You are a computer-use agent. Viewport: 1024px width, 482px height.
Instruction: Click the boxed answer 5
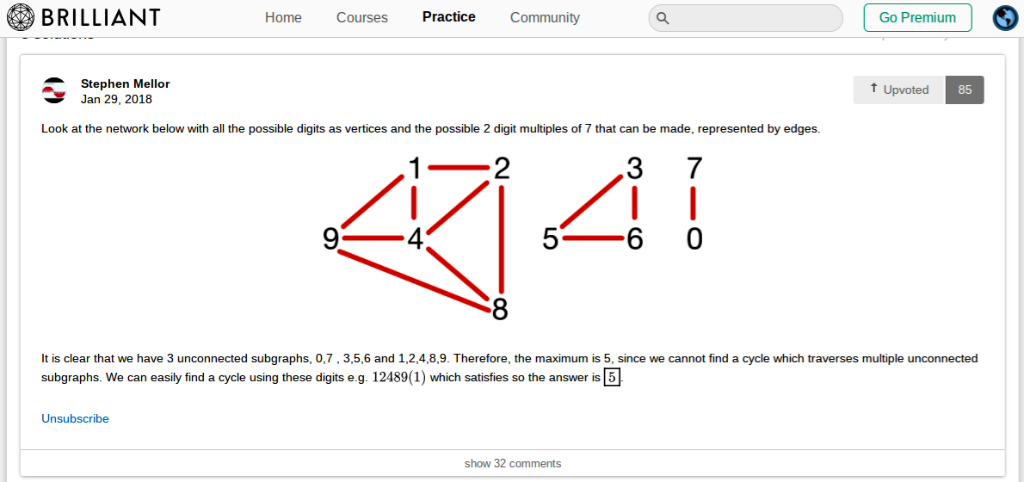612,377
